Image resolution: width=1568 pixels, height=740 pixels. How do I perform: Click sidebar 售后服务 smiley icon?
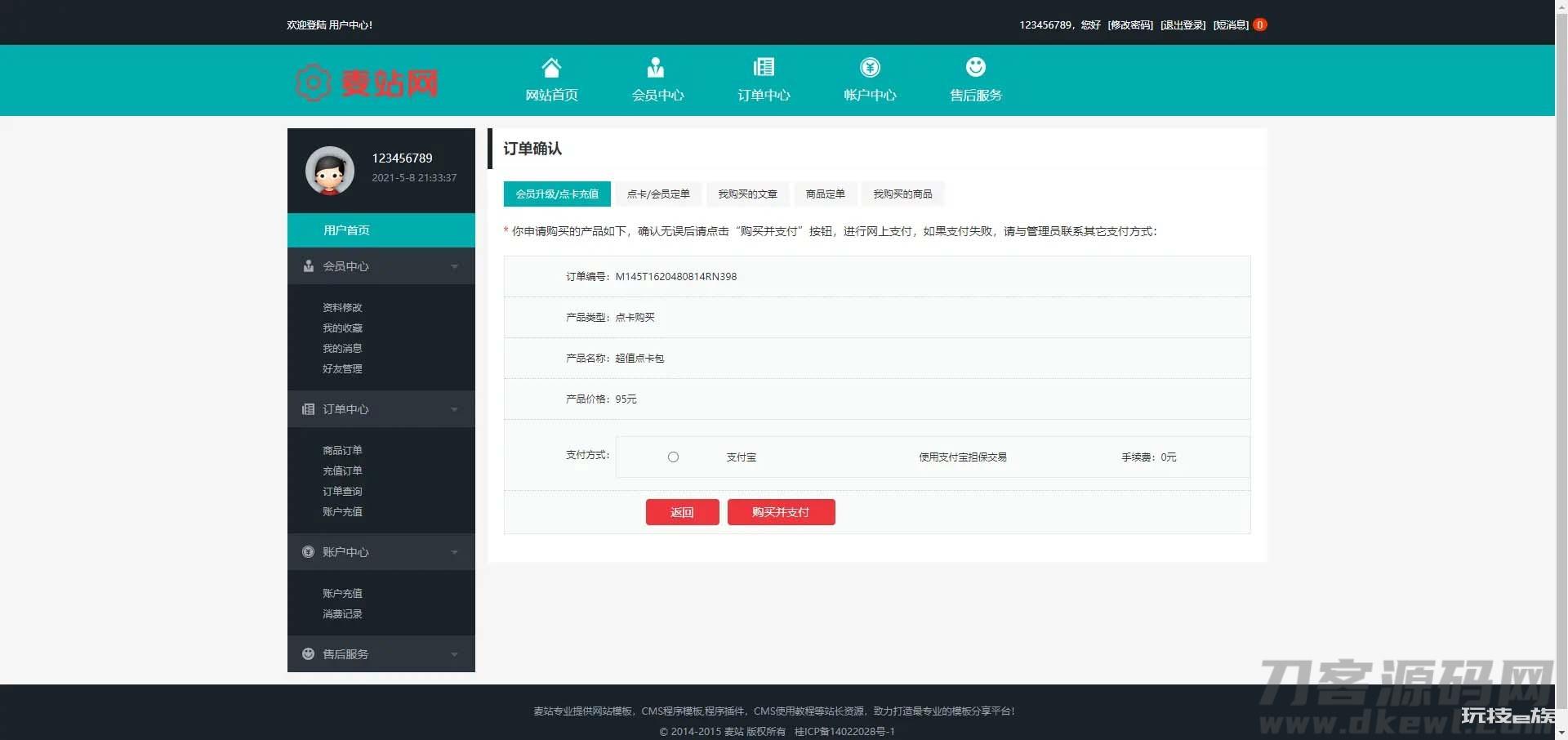point(308,654)
